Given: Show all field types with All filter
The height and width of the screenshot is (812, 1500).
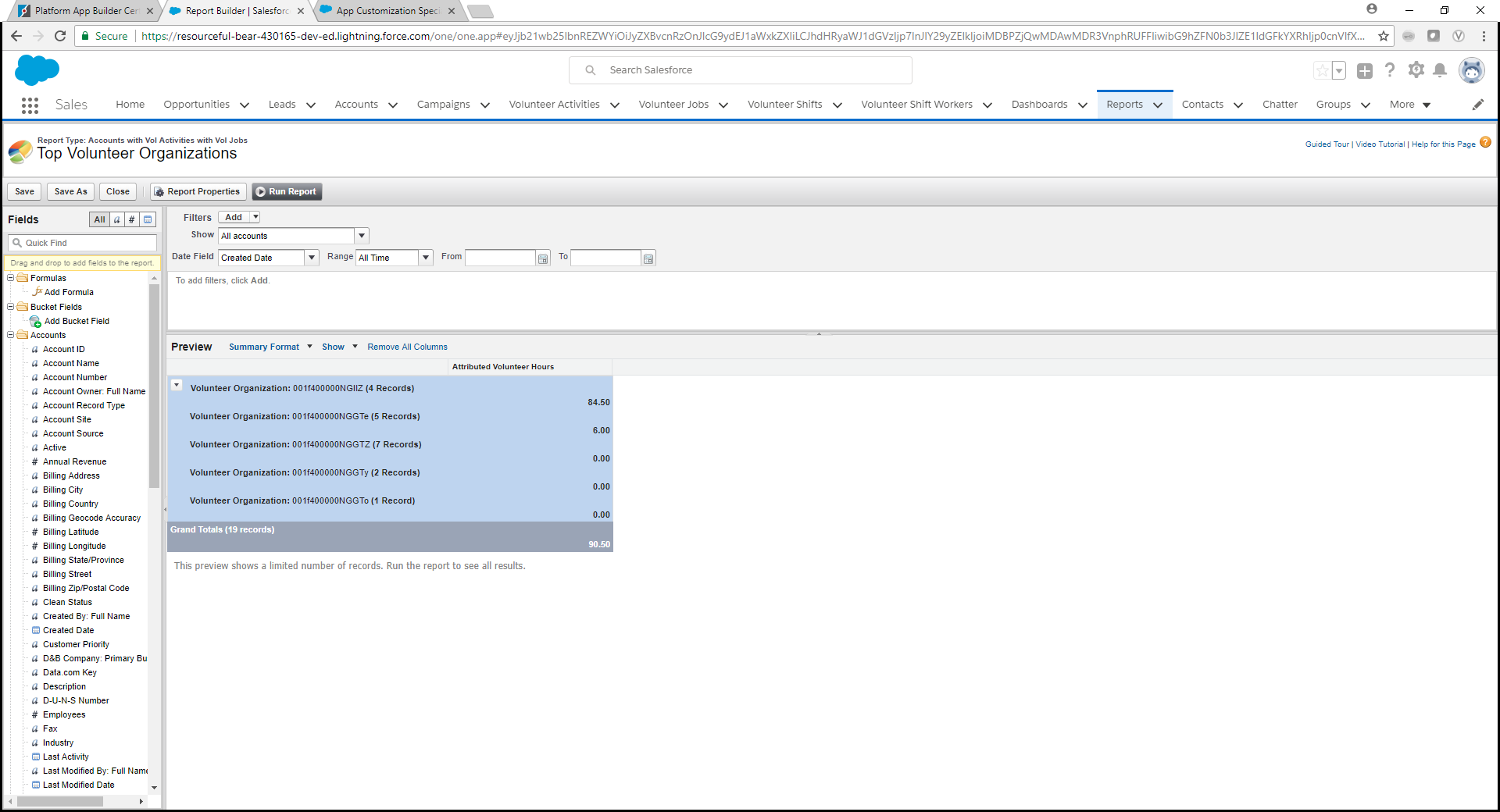Looking at the screenshot, I should [99, 220].
